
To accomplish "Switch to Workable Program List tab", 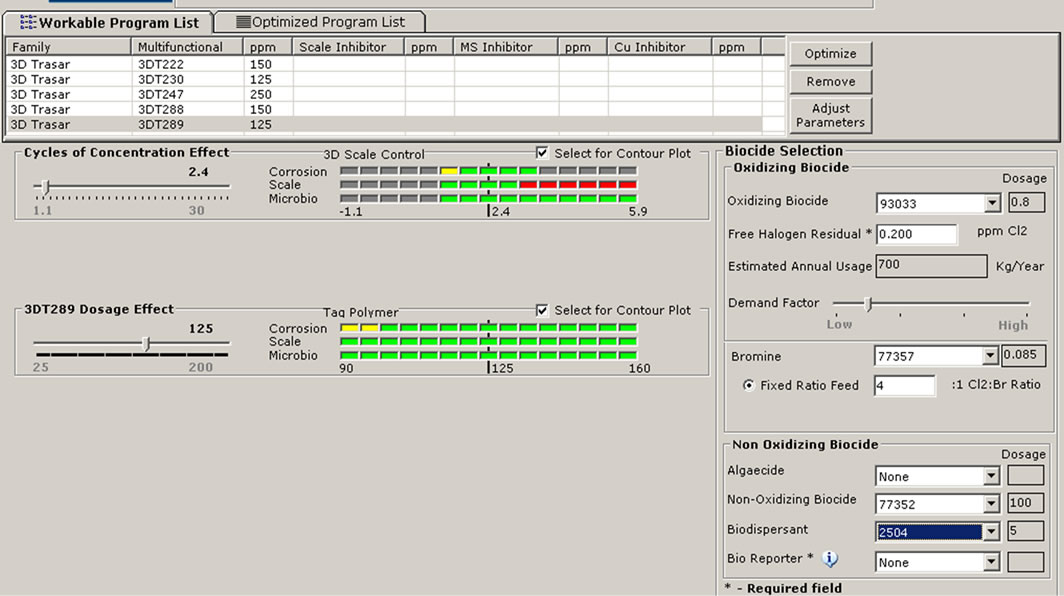I will coord(109,22).
